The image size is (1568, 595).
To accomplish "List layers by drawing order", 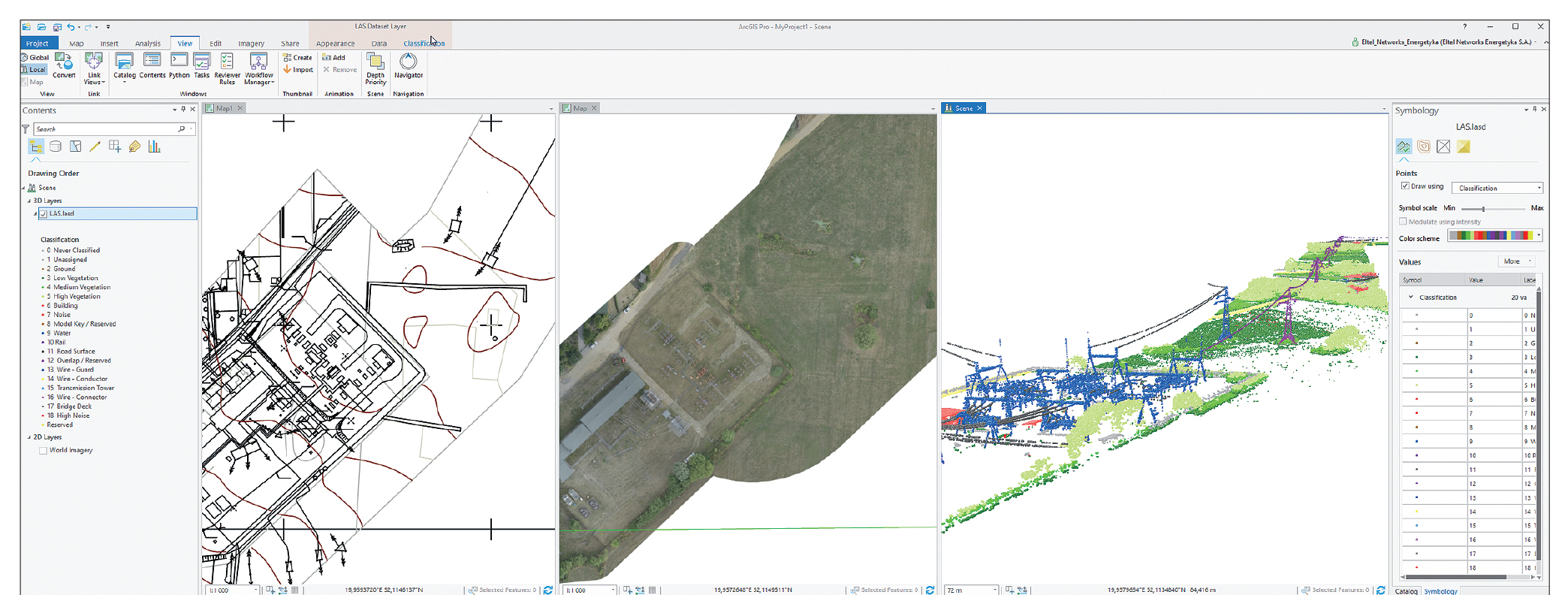I will (x=36, y=146).
